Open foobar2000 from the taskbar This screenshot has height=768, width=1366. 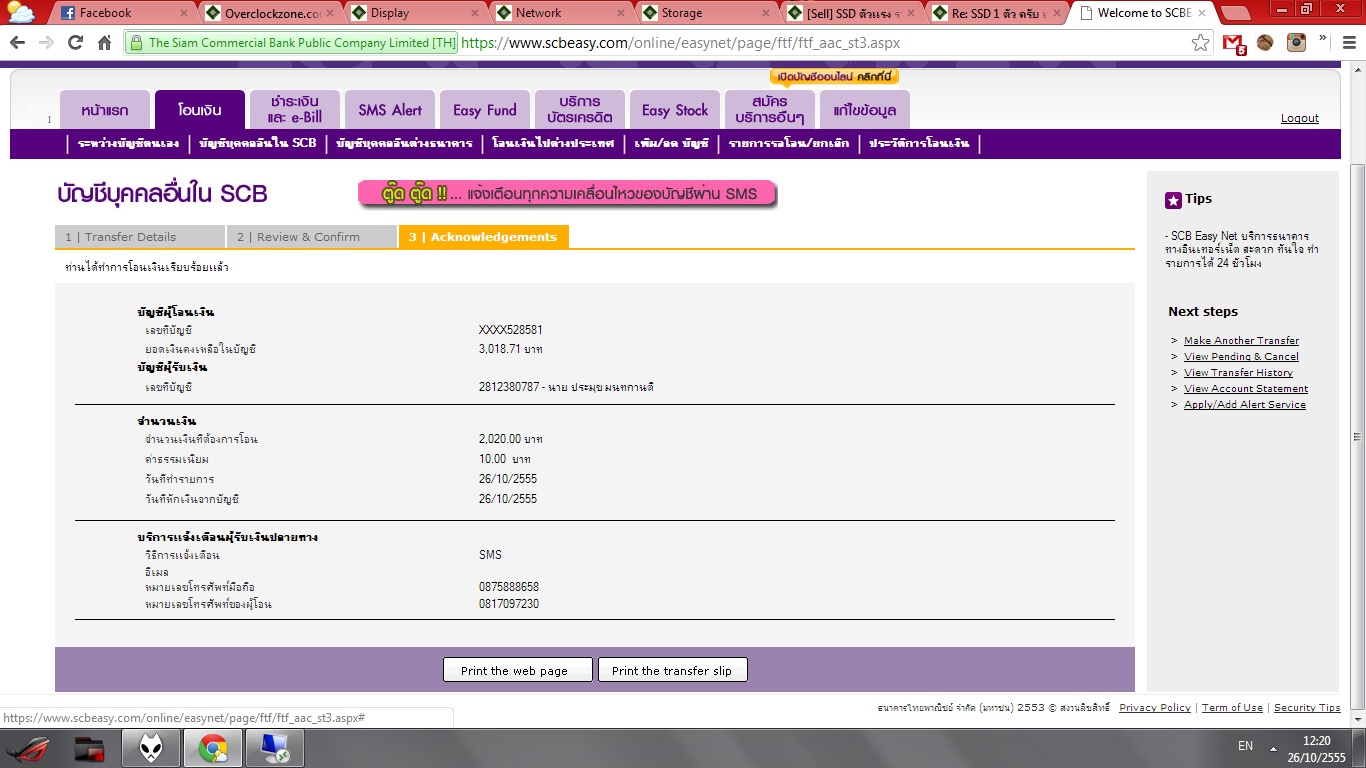(150, 747)
